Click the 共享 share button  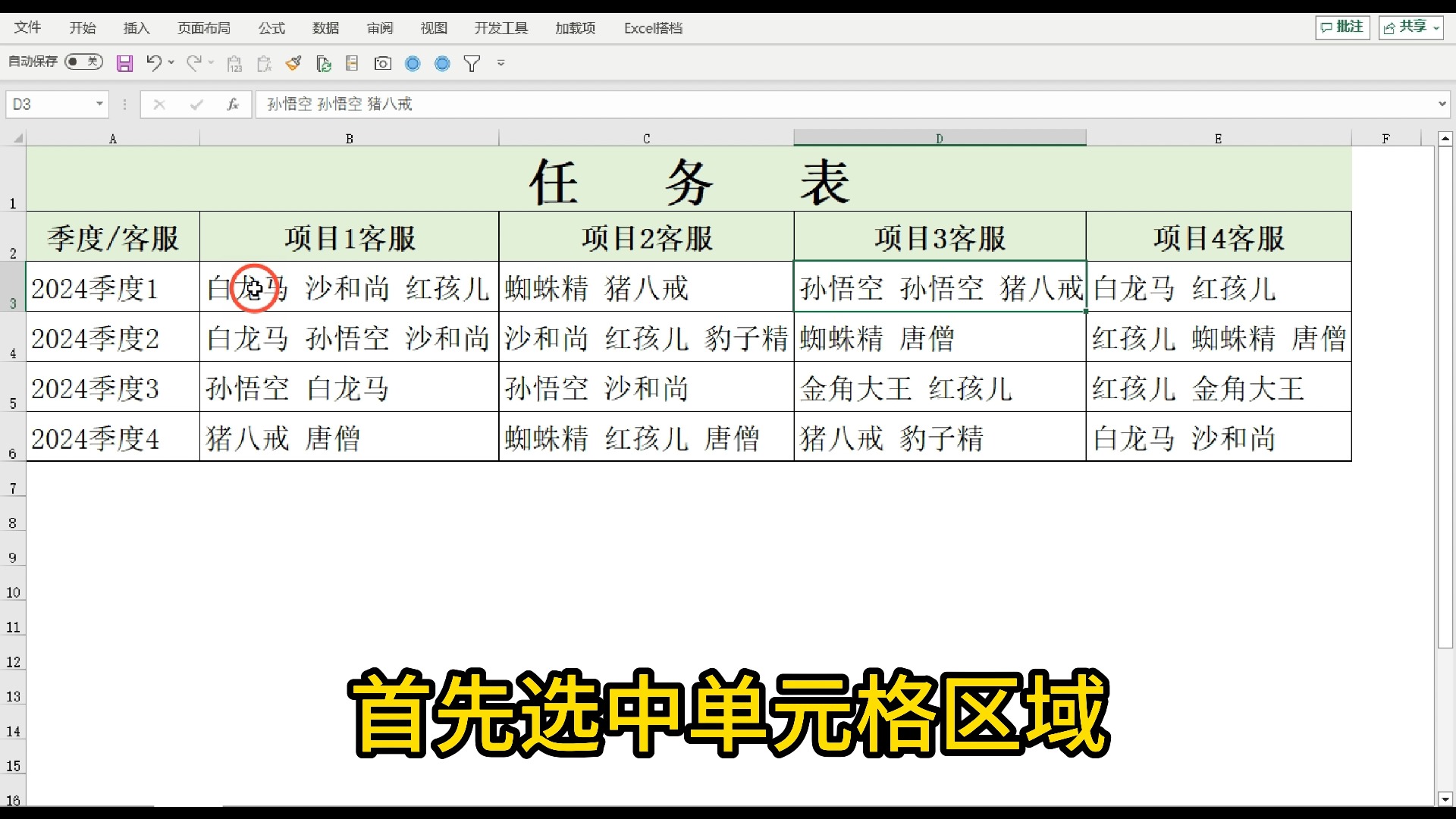(x=1410, y=27)
